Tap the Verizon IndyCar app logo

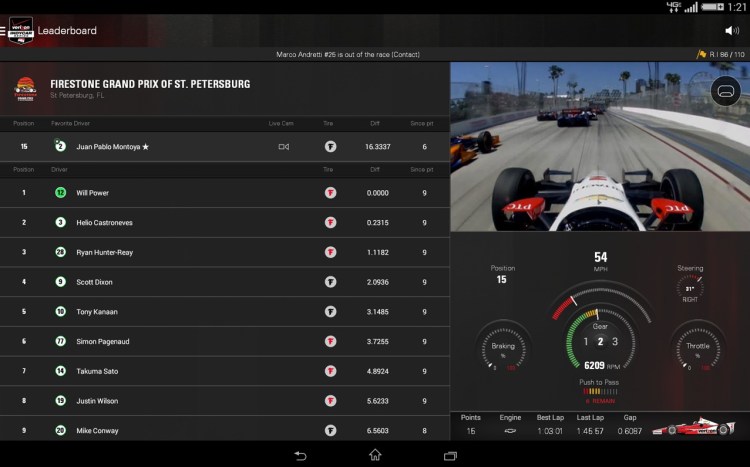click(x=21, y=31)
